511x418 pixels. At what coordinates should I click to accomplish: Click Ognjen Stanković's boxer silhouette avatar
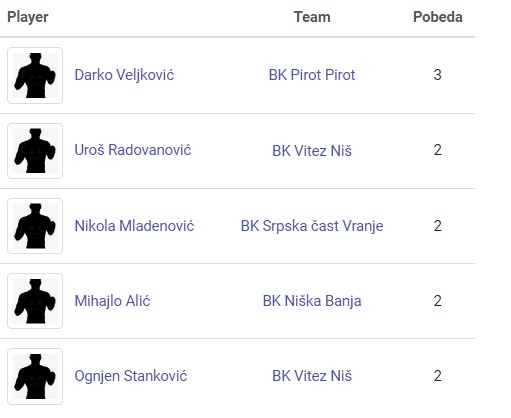point(35,376)
